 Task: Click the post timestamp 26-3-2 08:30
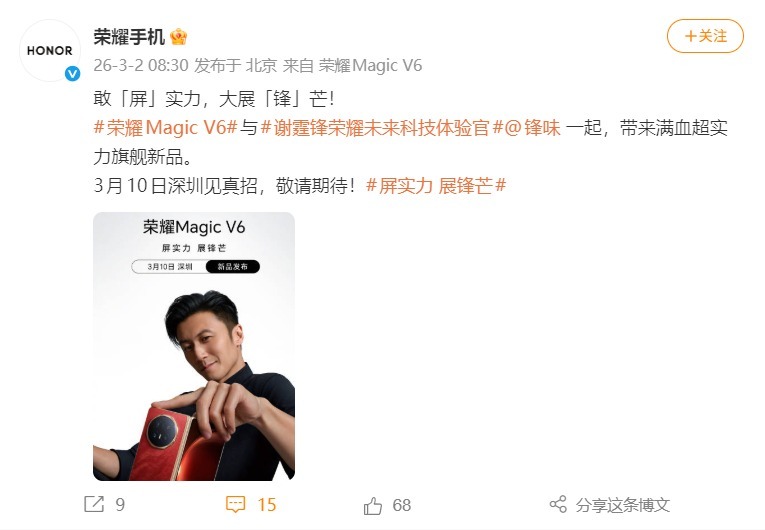point(141,65)
